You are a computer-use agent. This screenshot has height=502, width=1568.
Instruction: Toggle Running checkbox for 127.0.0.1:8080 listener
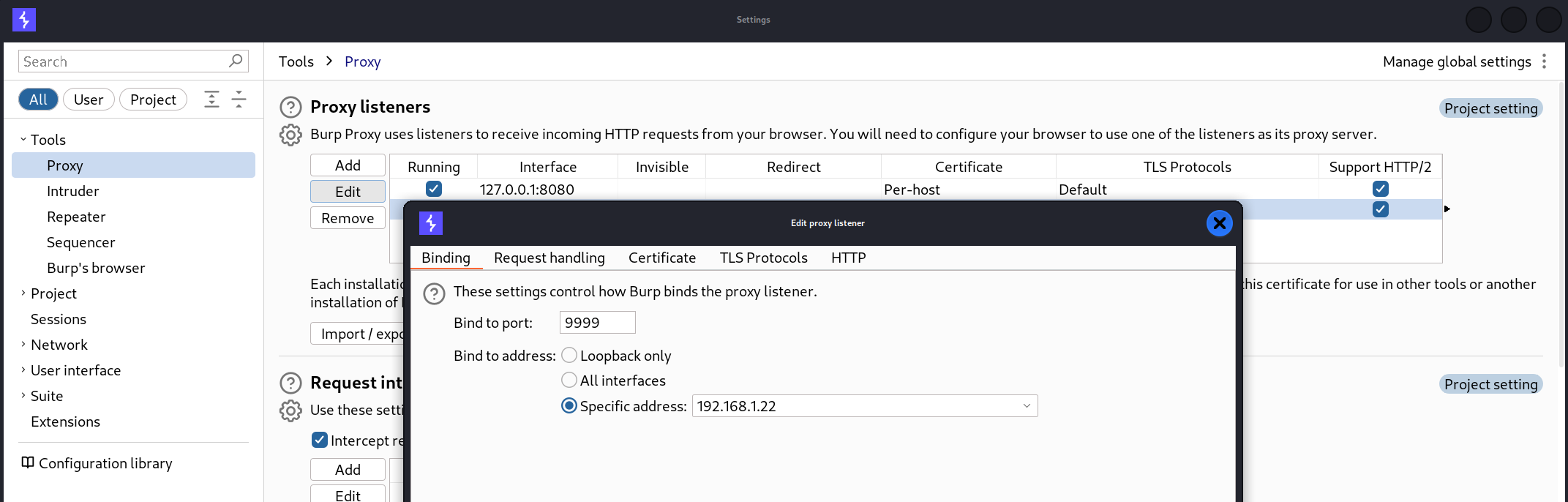434,189
